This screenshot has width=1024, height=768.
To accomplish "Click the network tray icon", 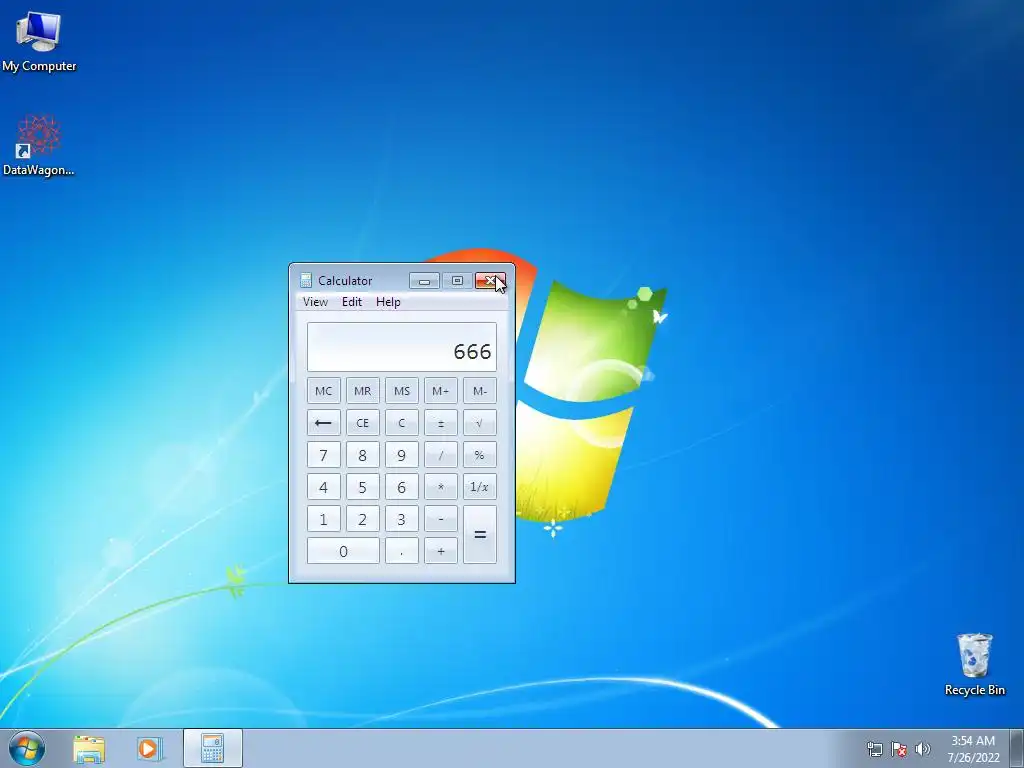I will point(874,749).
